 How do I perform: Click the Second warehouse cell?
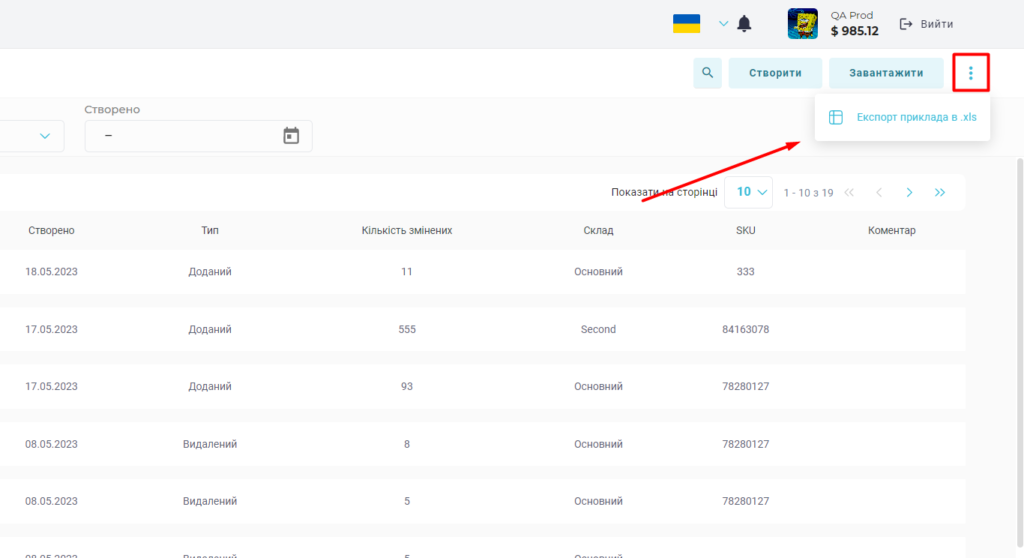pos(598,329)
